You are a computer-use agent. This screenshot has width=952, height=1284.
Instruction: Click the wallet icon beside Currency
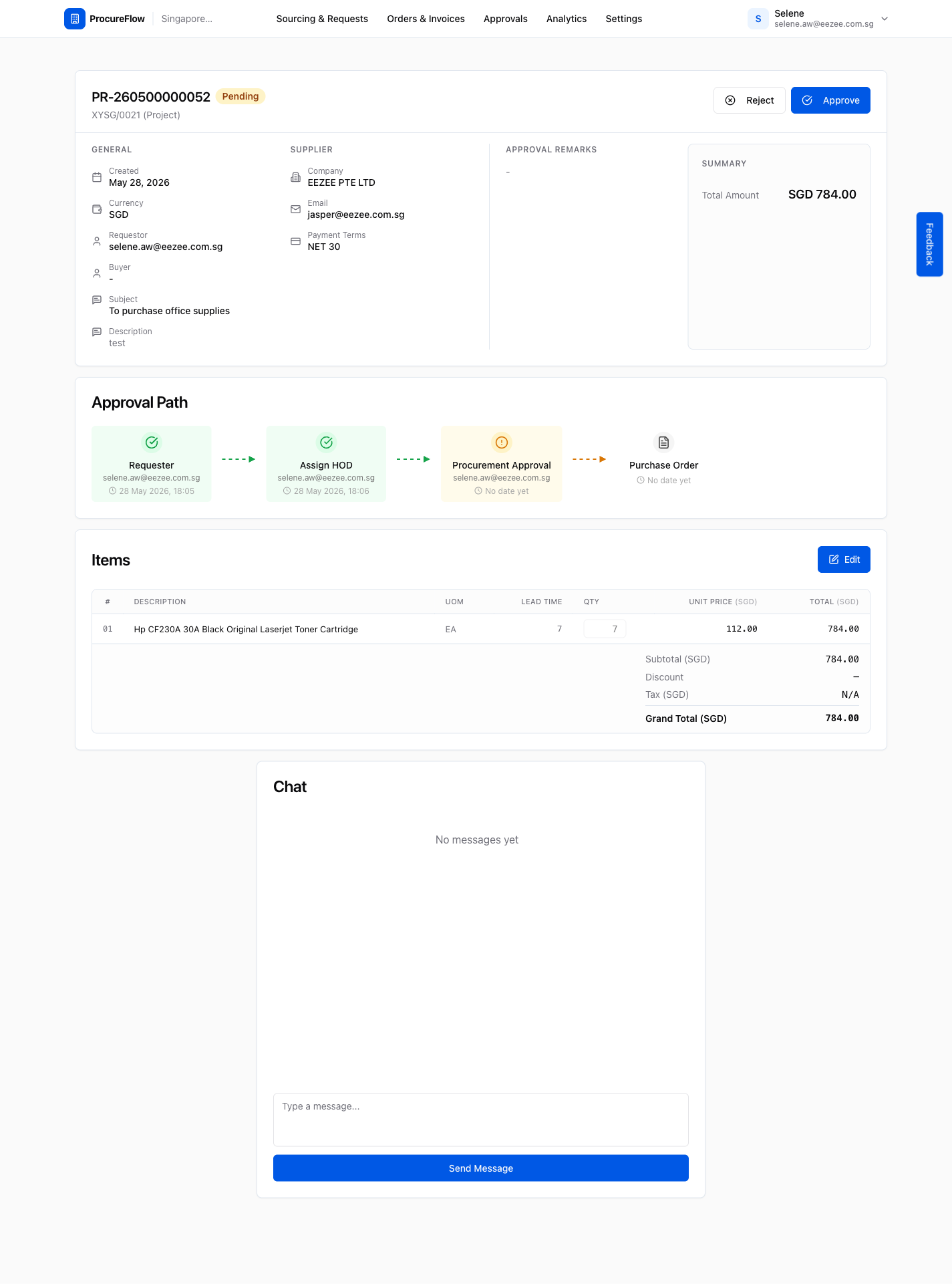click(97, 209)
